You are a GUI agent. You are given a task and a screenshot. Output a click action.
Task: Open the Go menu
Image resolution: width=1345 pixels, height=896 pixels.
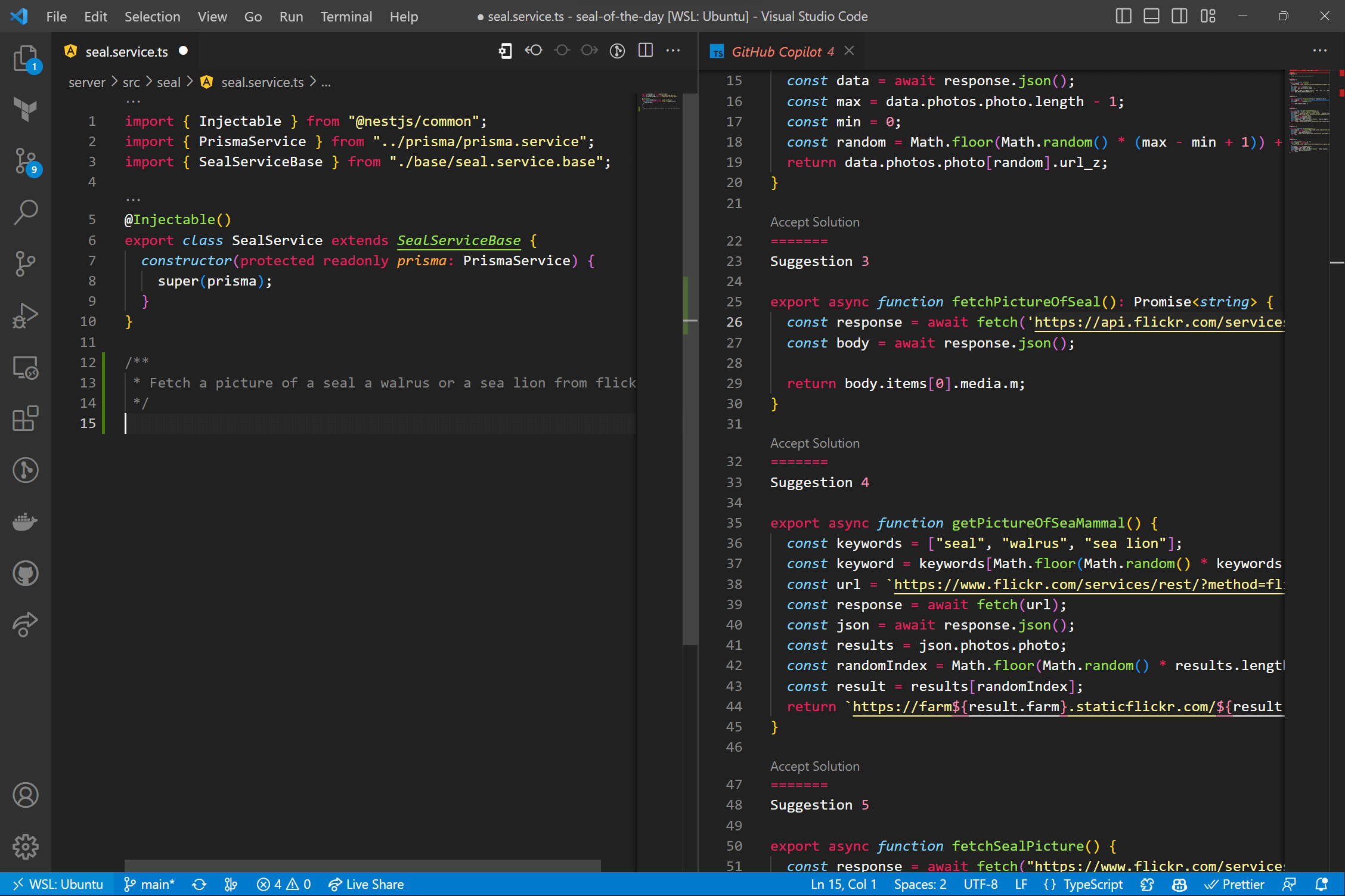(x=253, y=17)
